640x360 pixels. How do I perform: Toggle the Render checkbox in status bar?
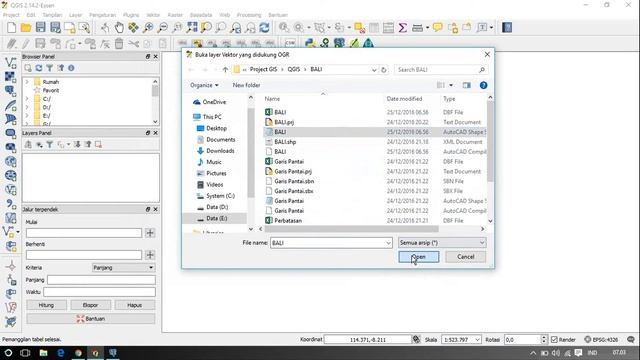coord(554,339)
